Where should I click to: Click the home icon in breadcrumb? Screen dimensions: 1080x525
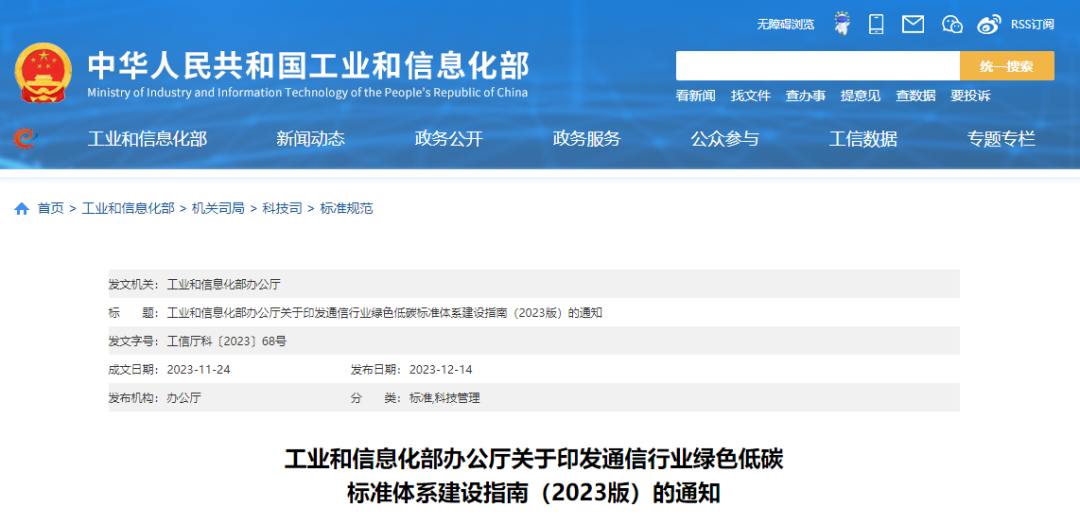pos(21,209)
